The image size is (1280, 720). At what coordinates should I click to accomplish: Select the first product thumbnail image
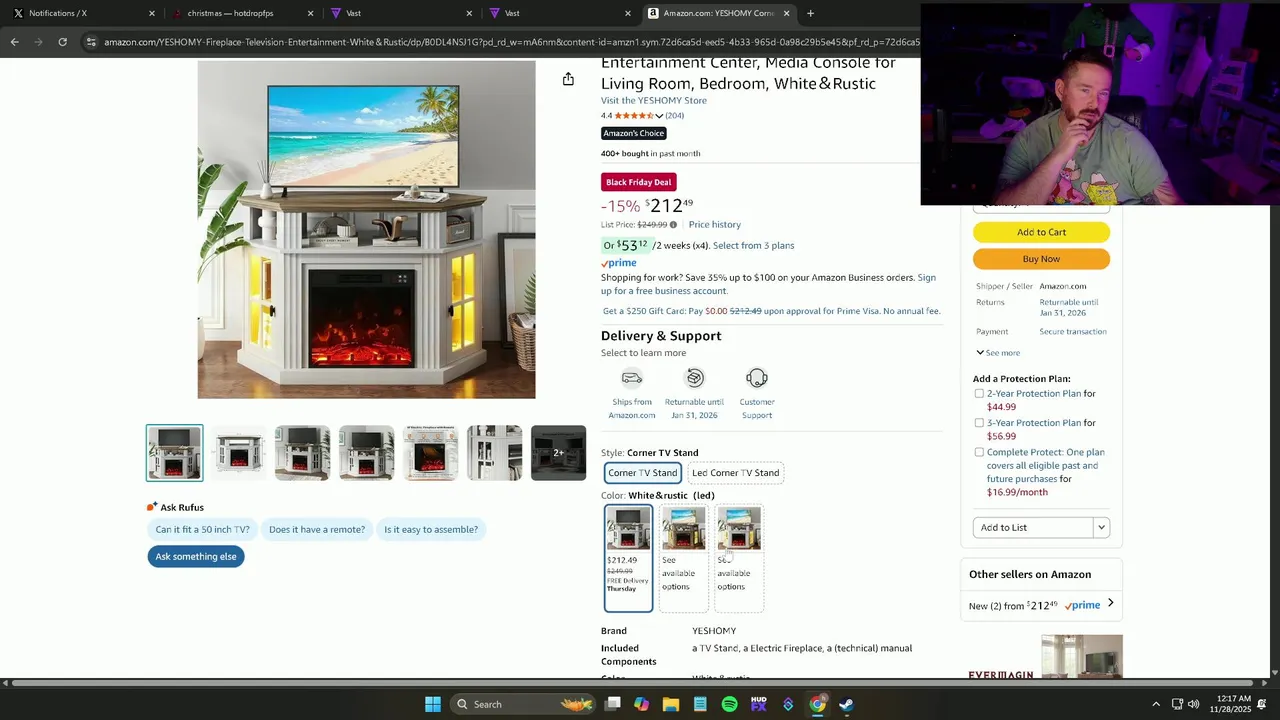(x=174, y=453)
